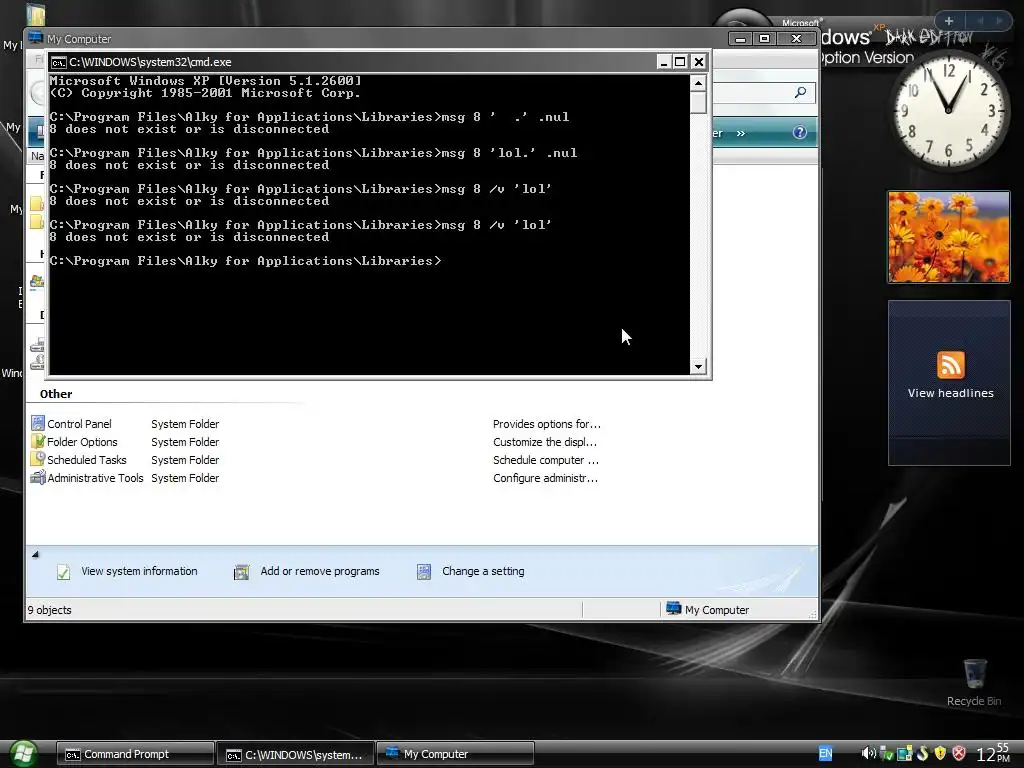Click the S-shaped tray icon

[x=923, y=754]
